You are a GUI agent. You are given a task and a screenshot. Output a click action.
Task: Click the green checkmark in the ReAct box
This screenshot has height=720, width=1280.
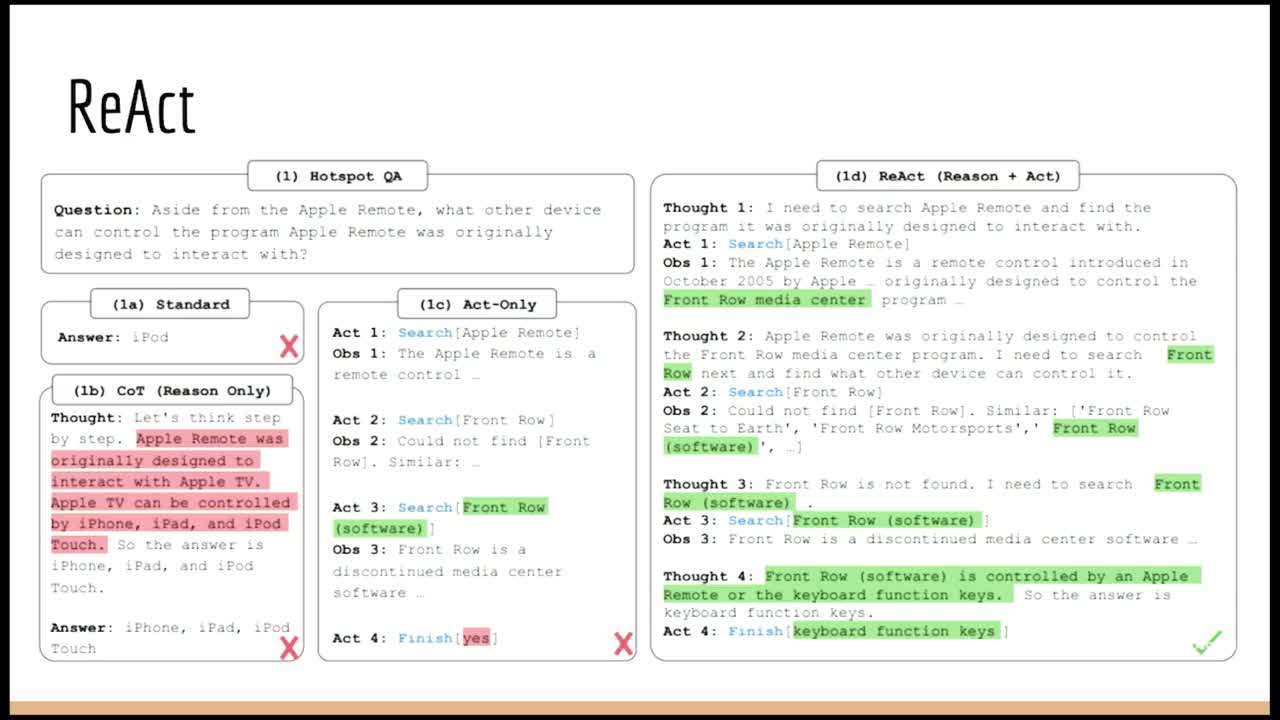1208,642
